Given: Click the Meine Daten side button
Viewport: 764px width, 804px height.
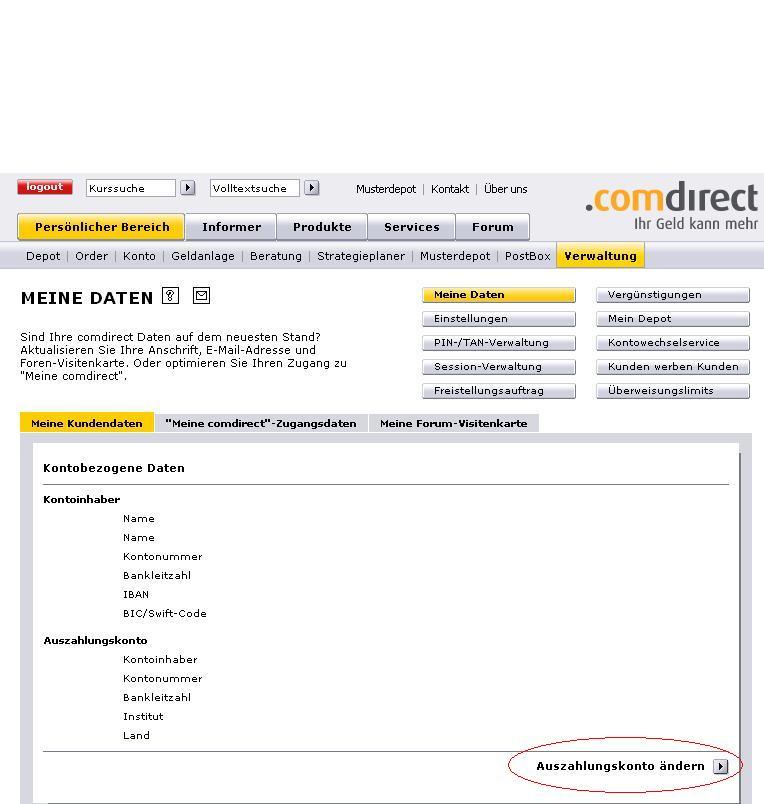Looking at the screenshot, I should (499, 295).
